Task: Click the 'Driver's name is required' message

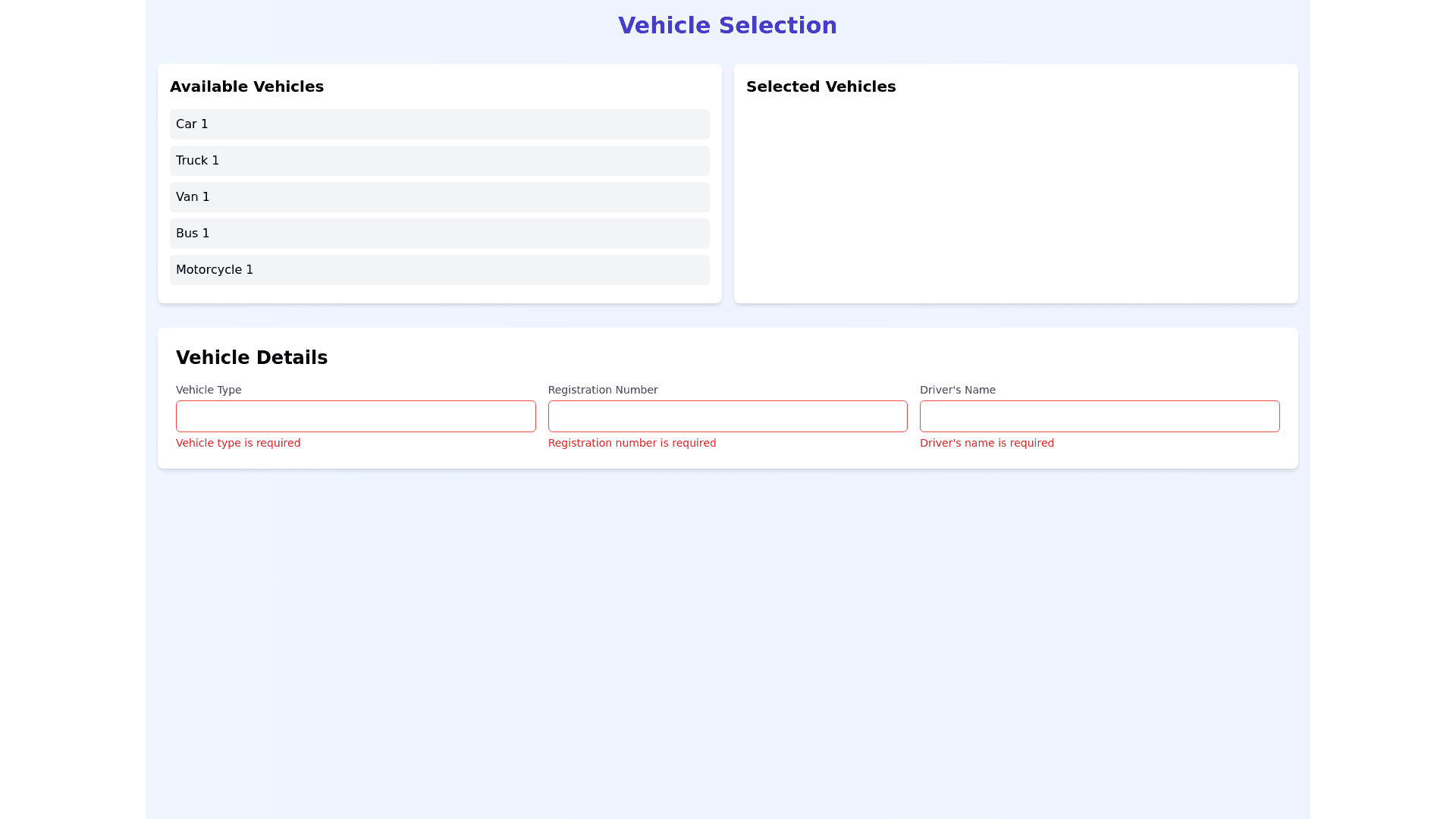Action: pyautogui.click(x=987, y=443)
